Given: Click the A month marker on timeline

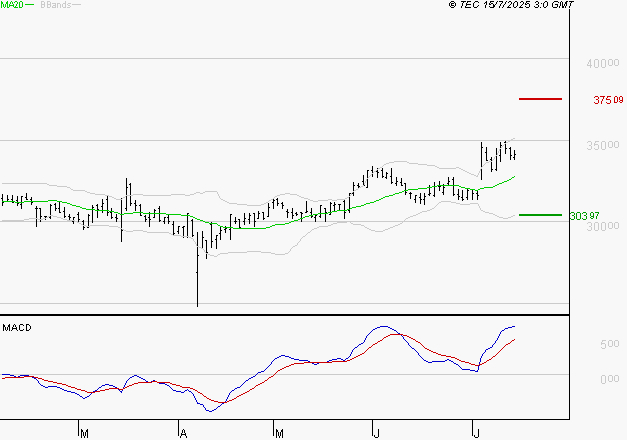Looking at the screenshot, I should [183, 433].
